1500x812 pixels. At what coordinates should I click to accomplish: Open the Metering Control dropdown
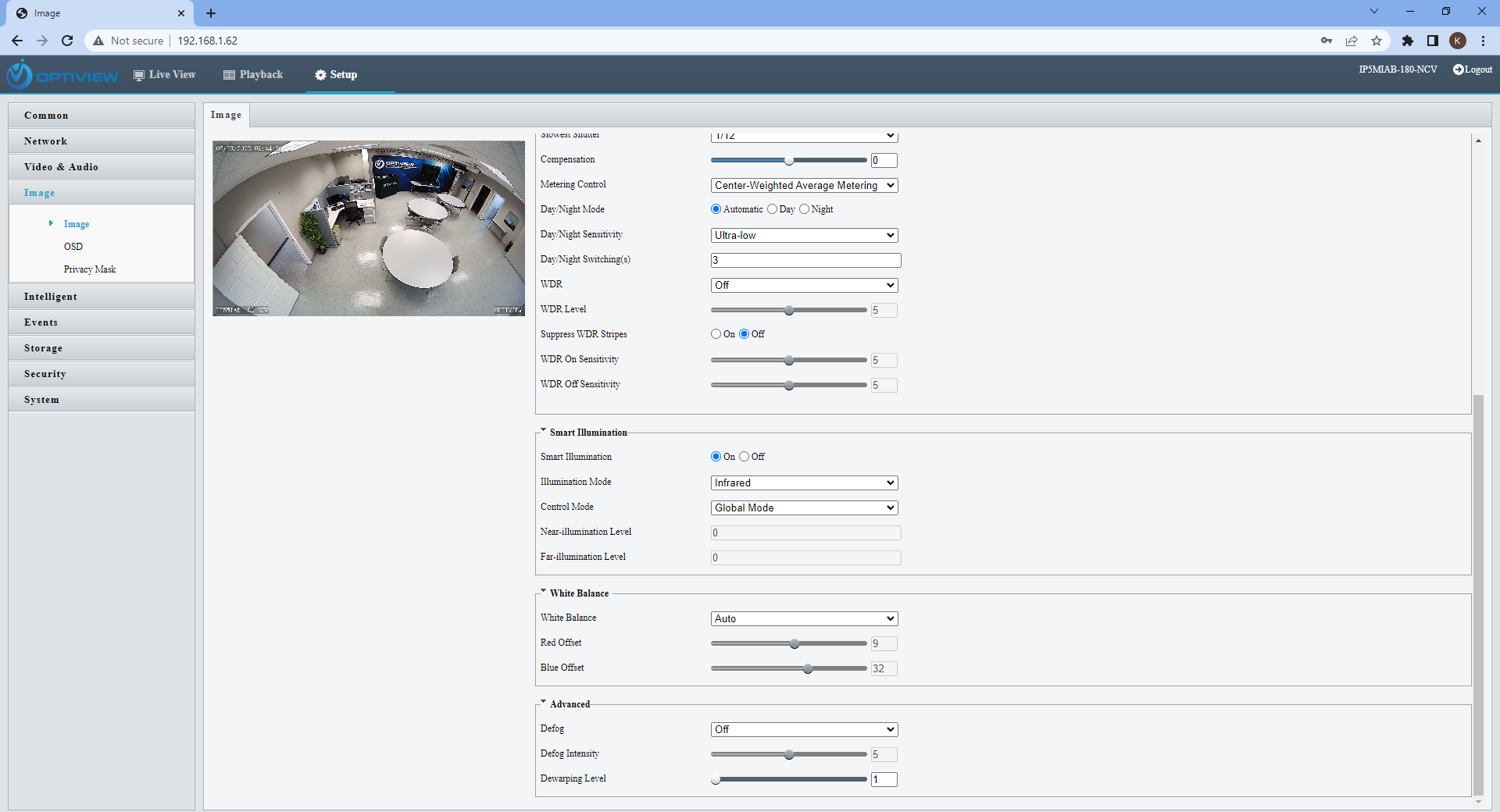804,186
